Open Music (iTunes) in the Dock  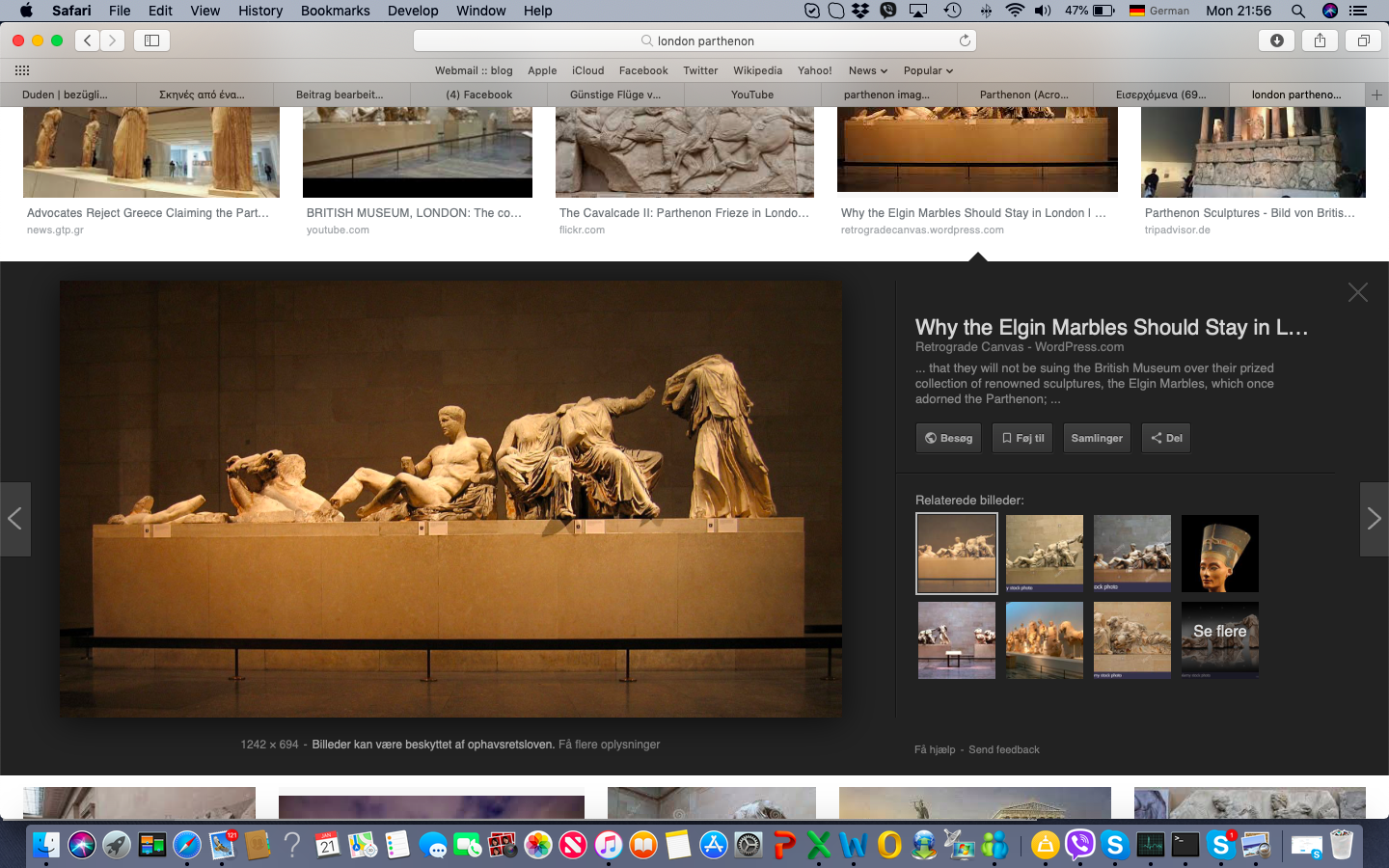[608, 845]
